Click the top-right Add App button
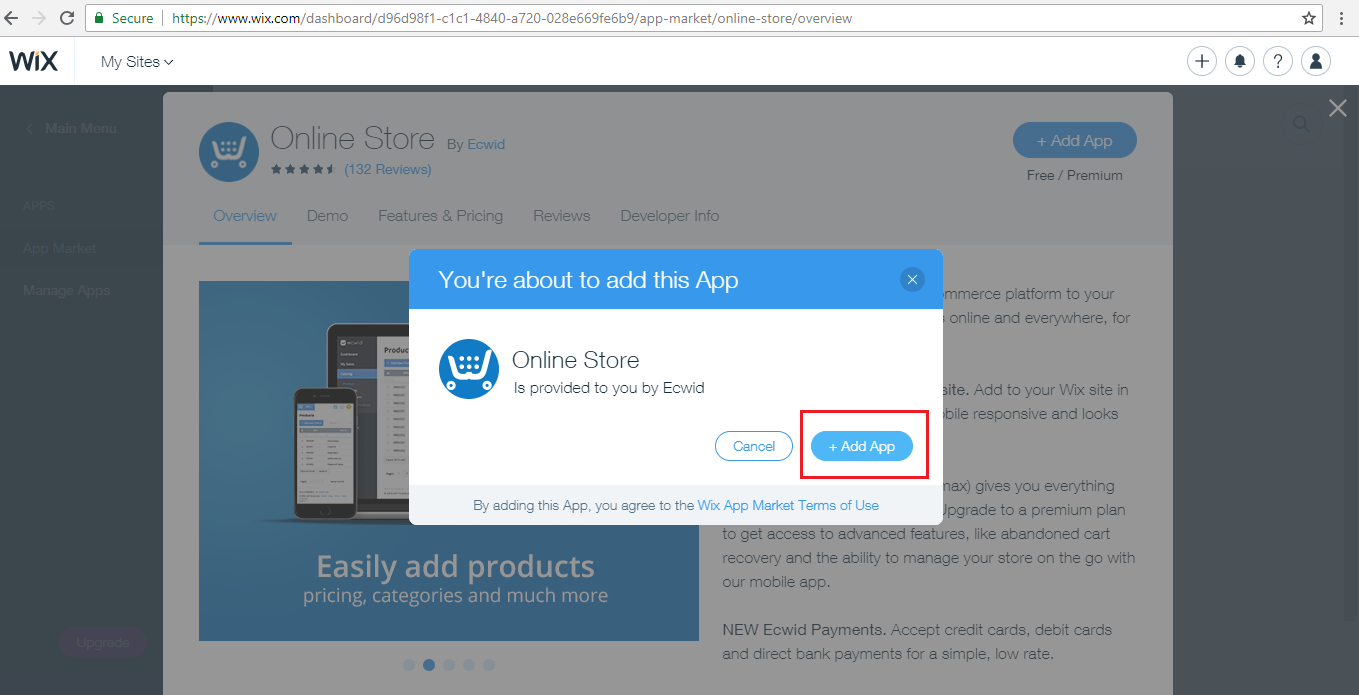This screenshot has height=695, width=1359. [1075, 141]
